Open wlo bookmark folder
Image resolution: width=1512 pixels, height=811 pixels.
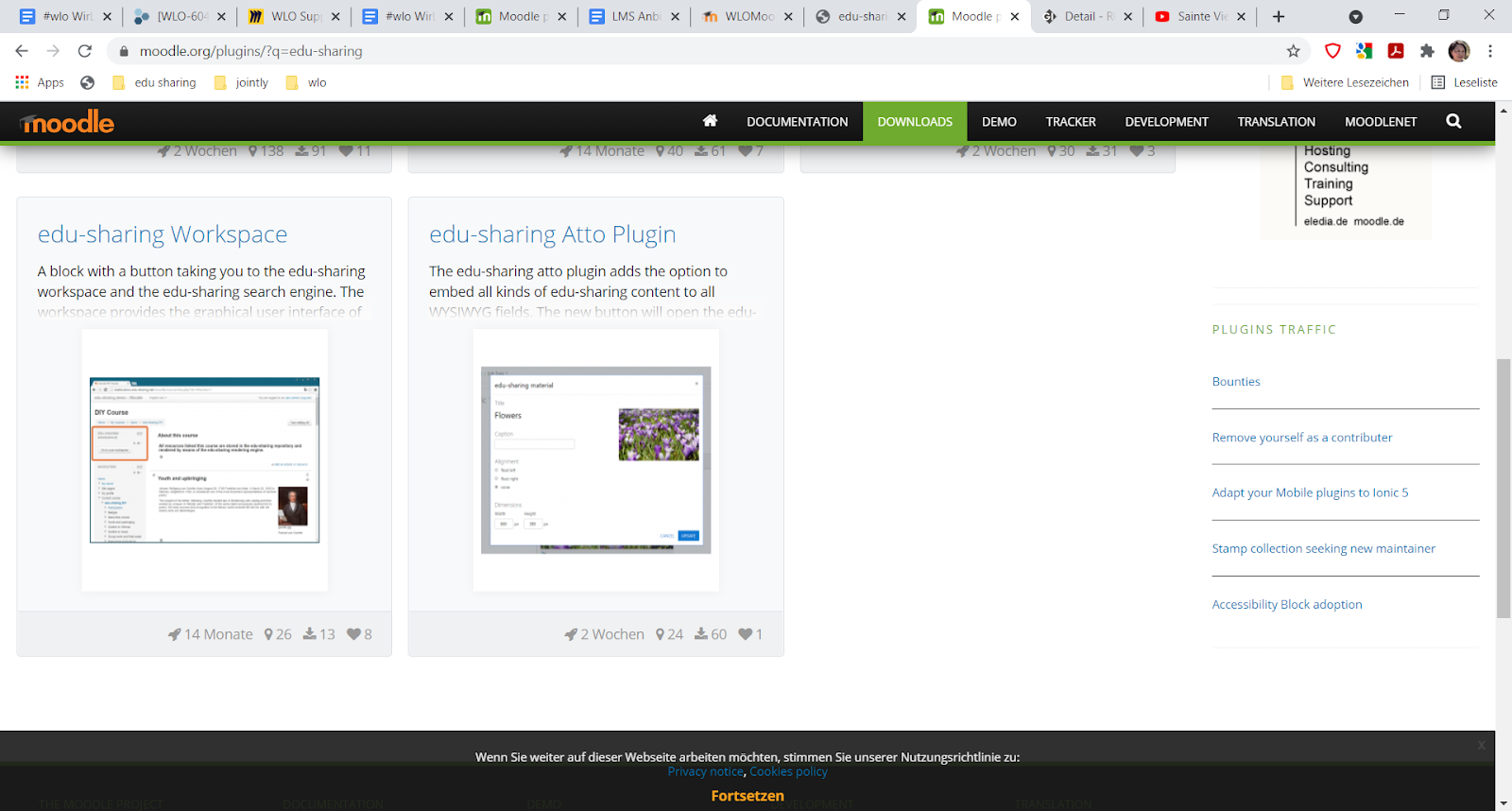pos(306,82)
